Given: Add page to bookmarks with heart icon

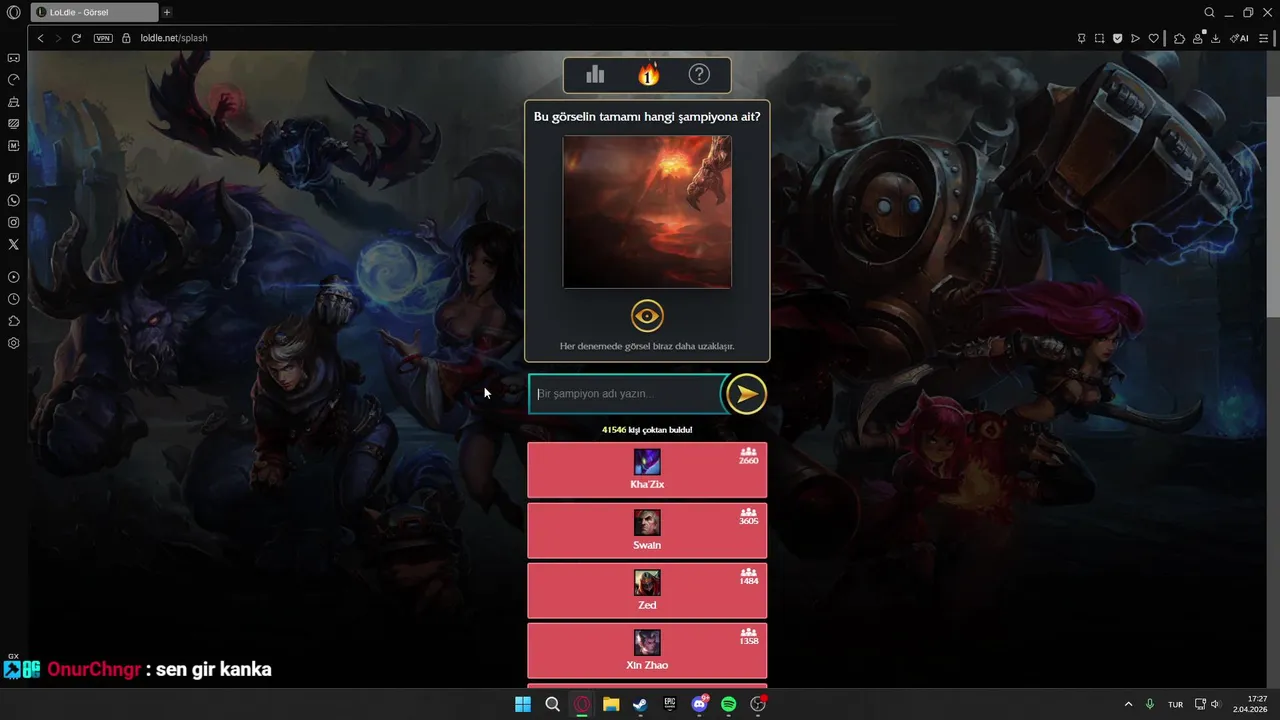Looking at the screenshot, I should (x=1153, y=38).
